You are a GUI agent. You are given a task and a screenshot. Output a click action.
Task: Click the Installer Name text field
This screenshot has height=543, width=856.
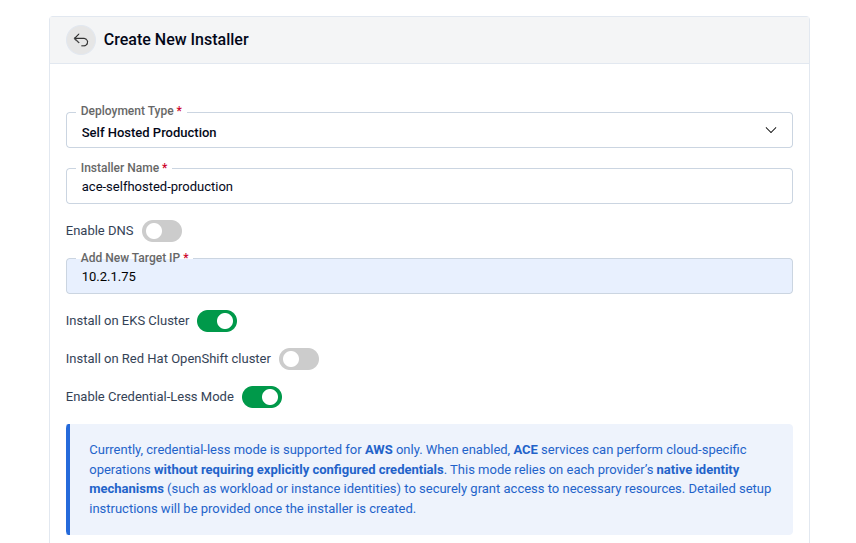(x=430, y=187)
